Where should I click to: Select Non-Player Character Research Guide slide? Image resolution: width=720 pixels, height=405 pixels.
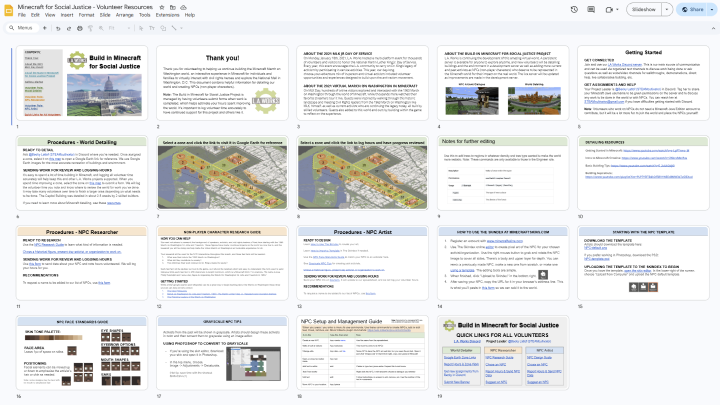point(222,263)
